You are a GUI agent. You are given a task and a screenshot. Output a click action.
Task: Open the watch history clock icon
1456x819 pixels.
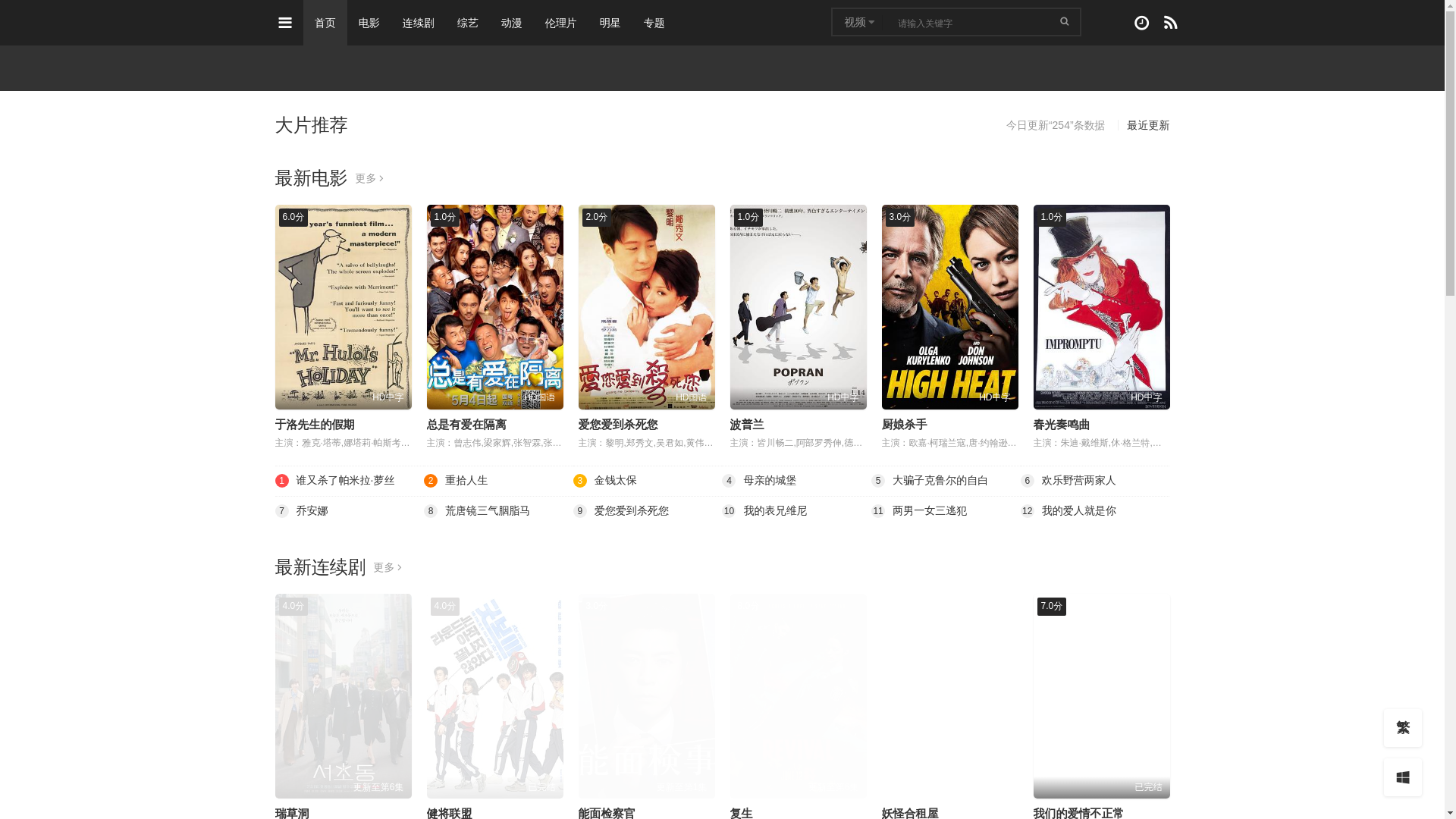tap(1141, 23)
